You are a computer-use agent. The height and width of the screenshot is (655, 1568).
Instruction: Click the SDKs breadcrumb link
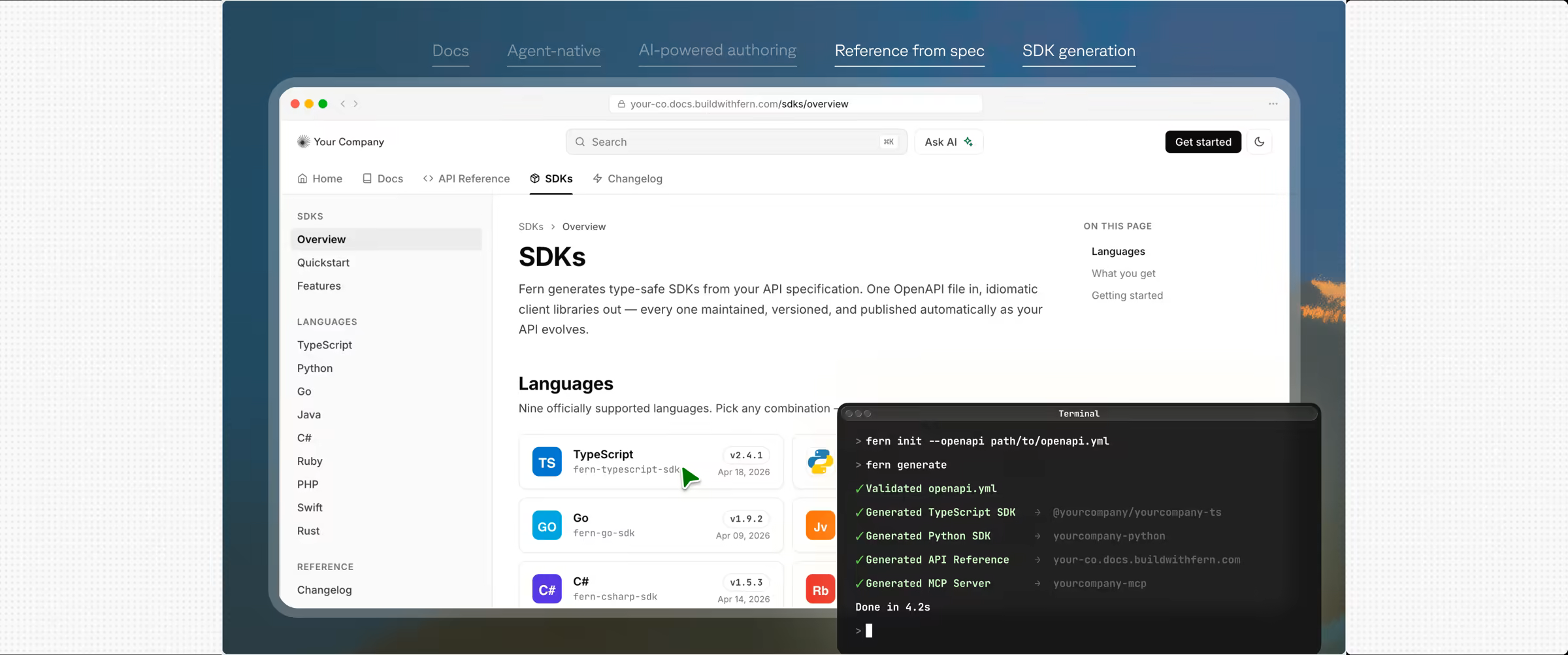[531, 227]
